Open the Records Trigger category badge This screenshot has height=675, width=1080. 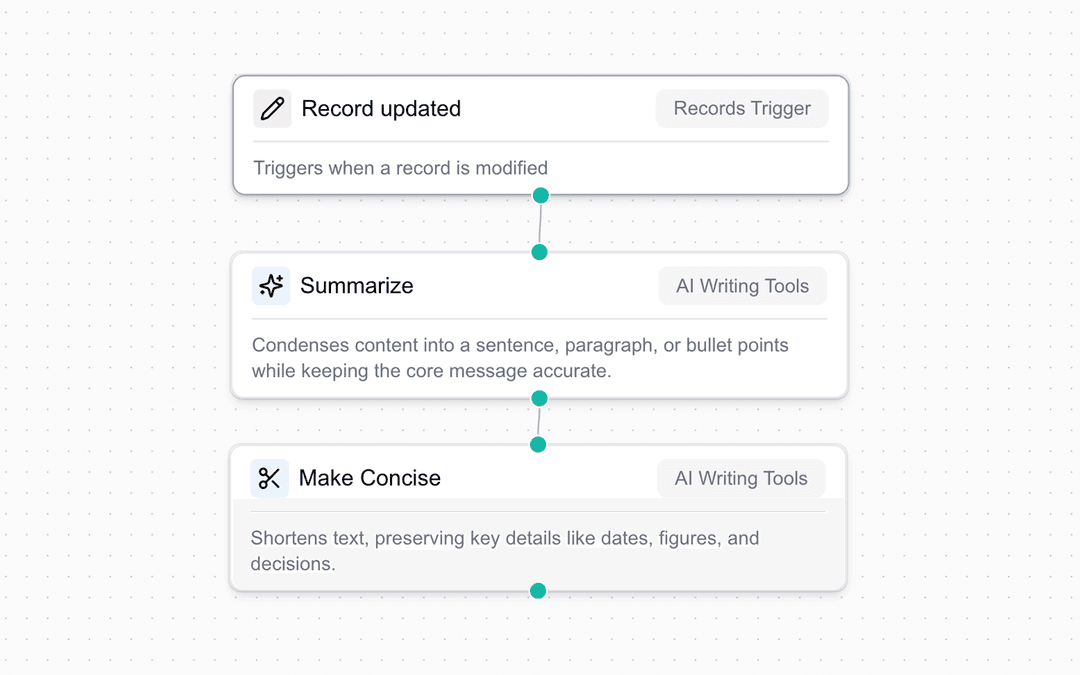coord(742,108)
